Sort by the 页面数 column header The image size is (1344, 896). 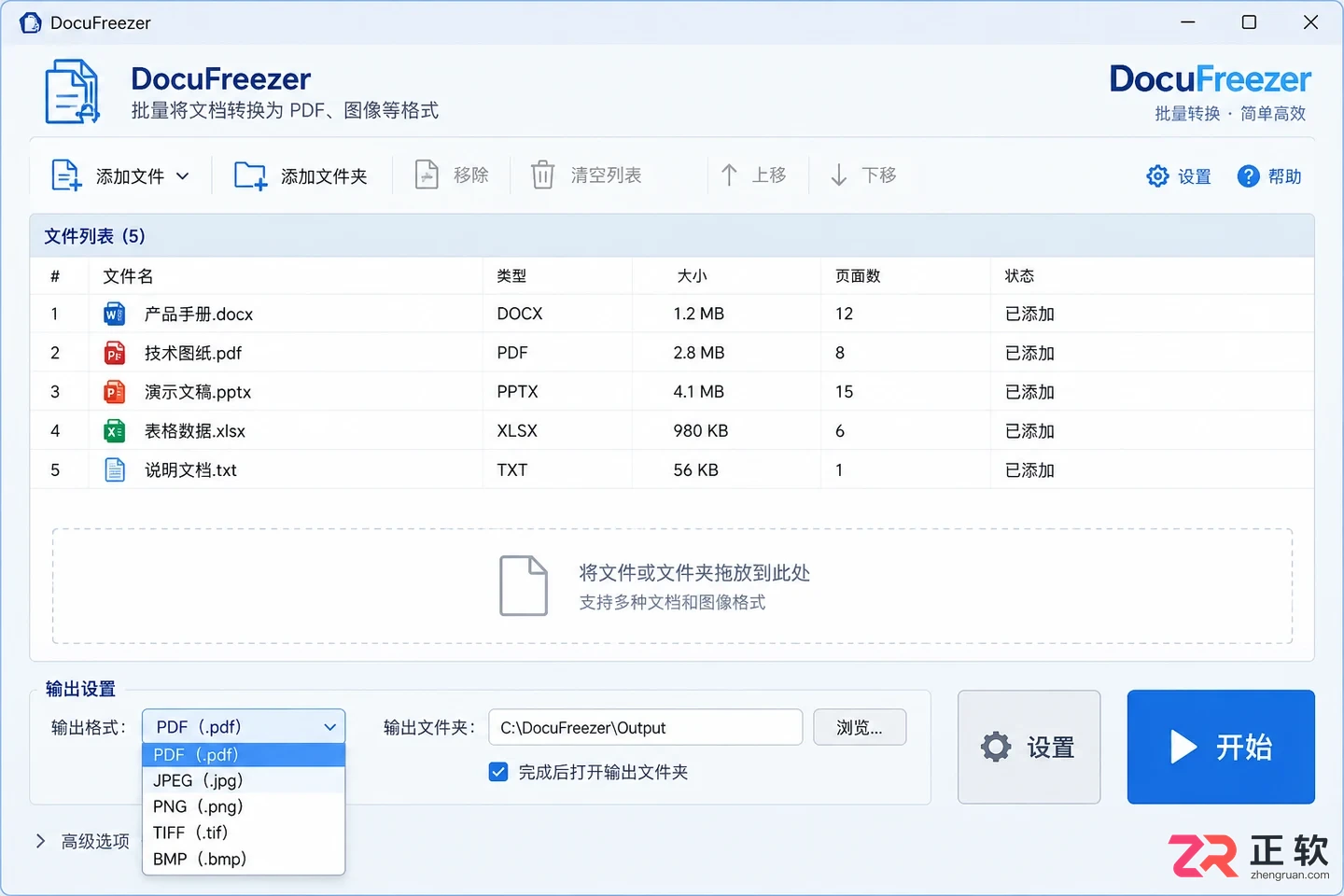pyautogui.click(x=858, y=276)
